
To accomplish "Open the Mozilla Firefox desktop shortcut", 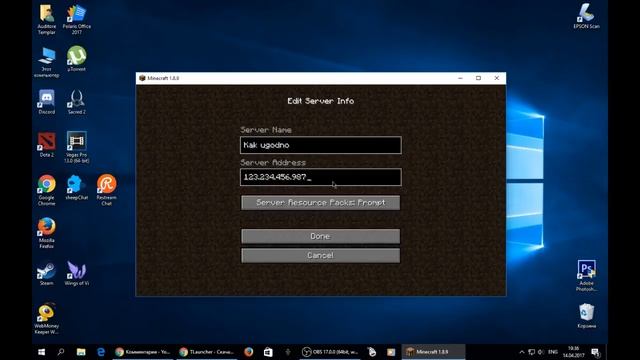I will tap(47, 233).
